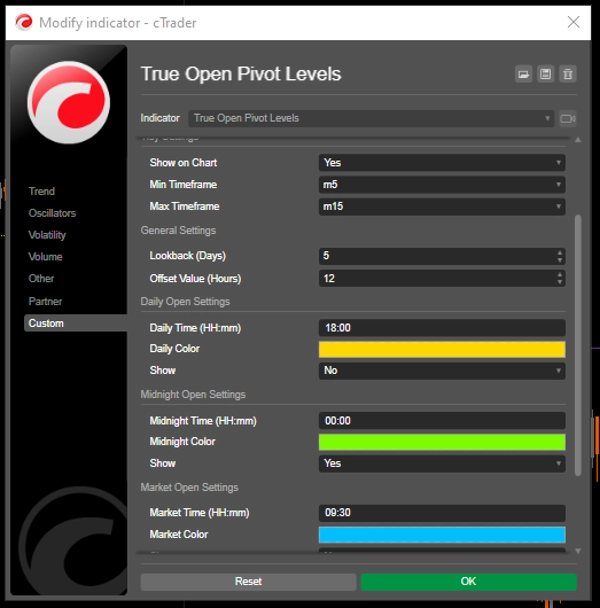The width and height of the screenshot is (600, 608).
Task: Select the Trend category
Action: coord(42,191)
